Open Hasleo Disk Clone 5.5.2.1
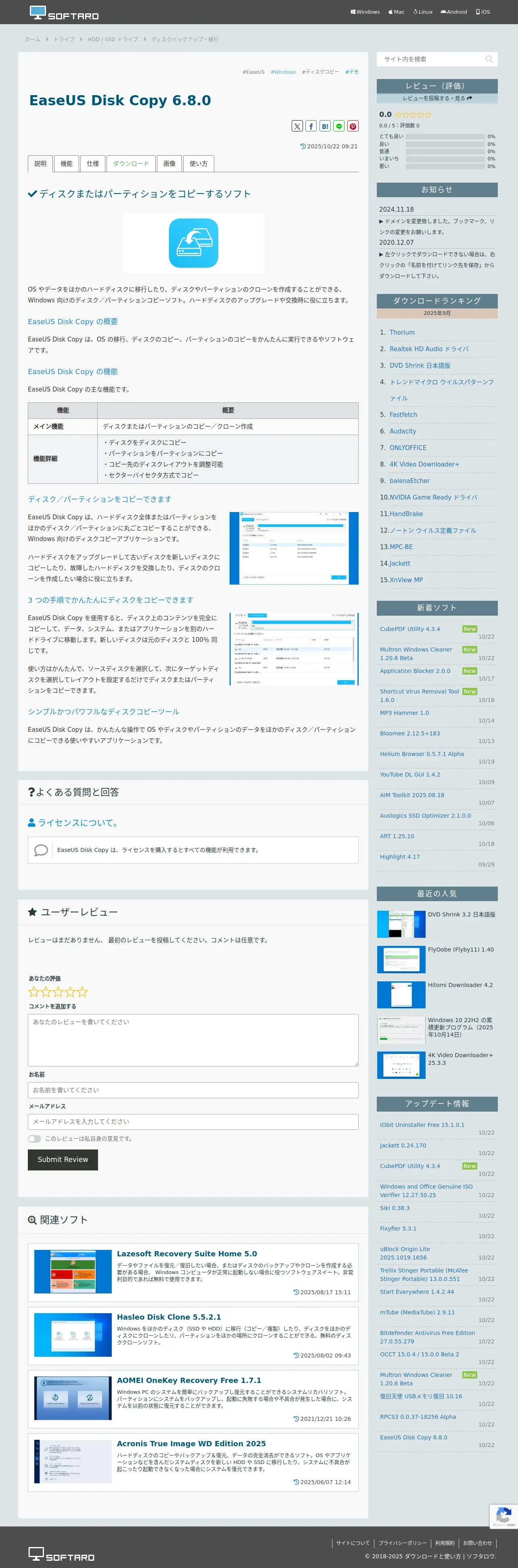 tap(169, 1317)
